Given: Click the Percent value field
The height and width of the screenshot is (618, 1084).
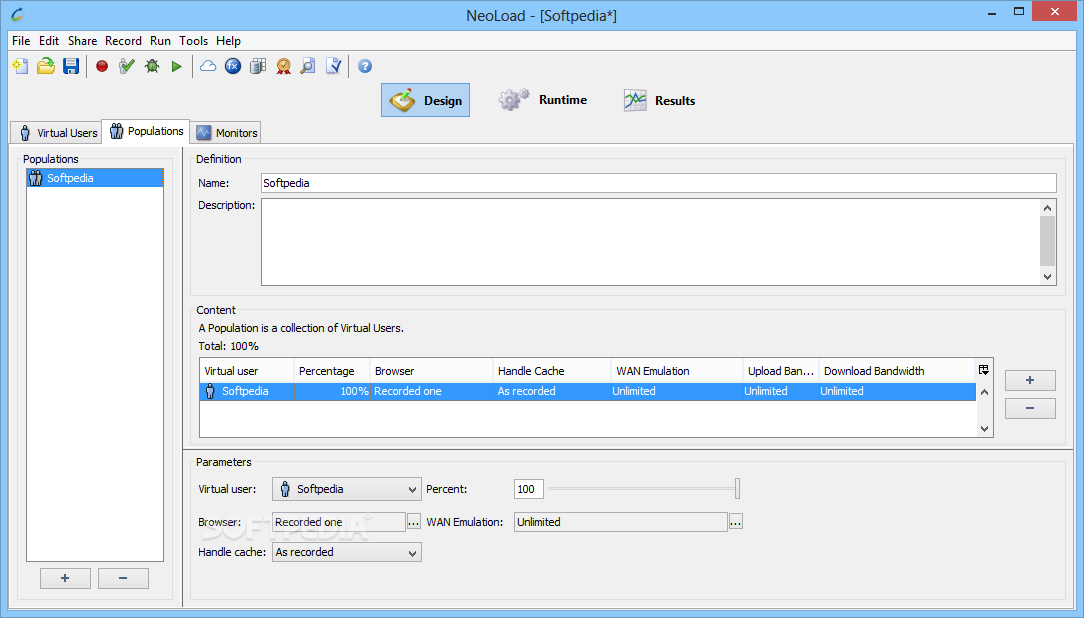Looking at the screenshot, I should pyautogui.click(x=529, y=489).
